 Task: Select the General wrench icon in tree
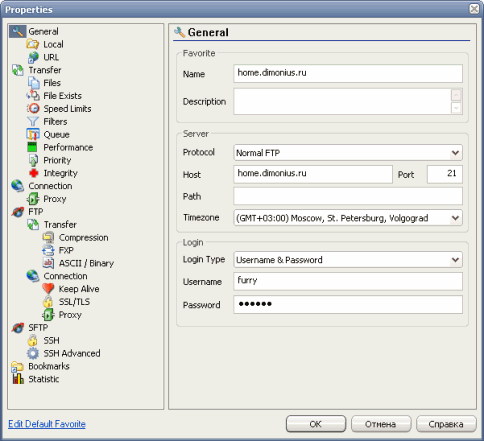pos(17,31)
